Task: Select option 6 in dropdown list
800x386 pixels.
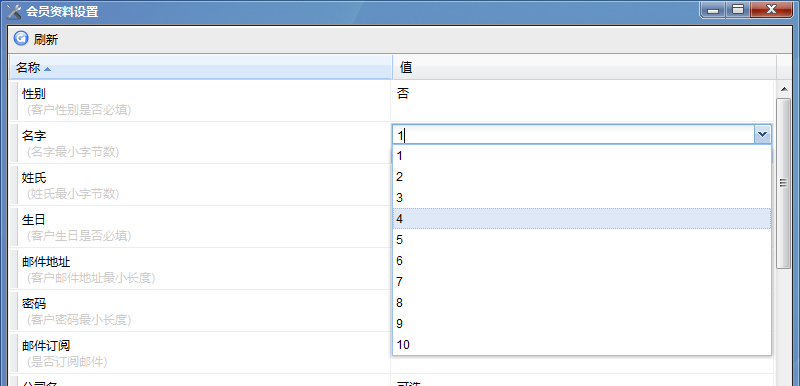Action: coord(582,261)
